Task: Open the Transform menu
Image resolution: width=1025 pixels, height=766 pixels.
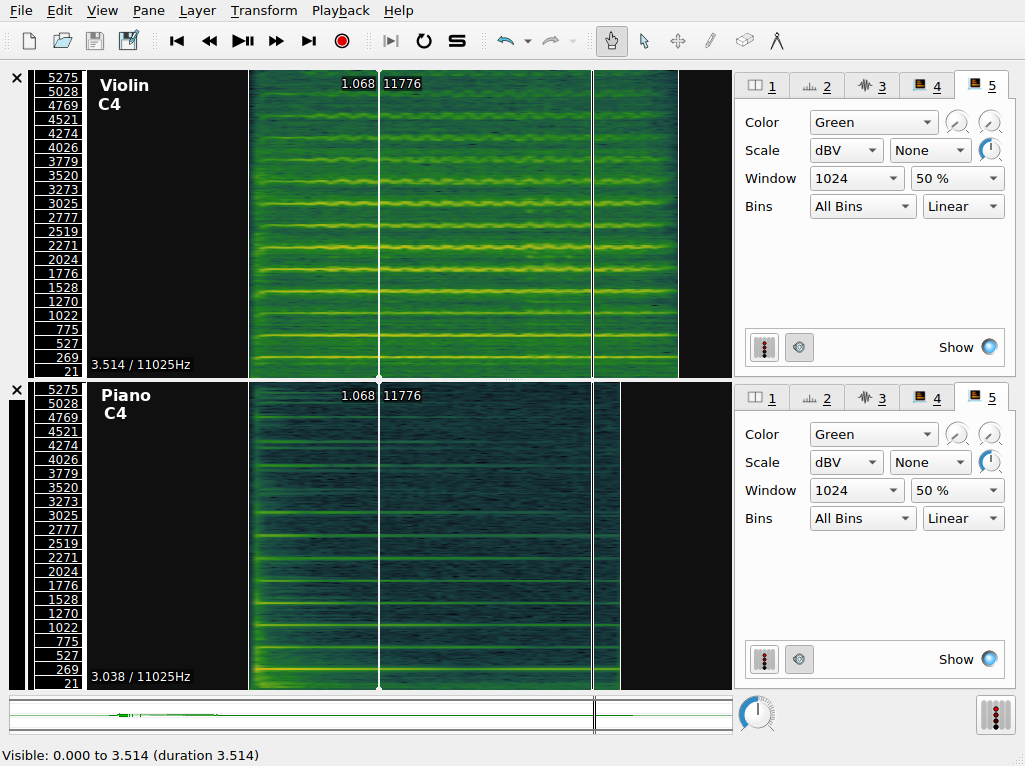Action: click(264, 10)
